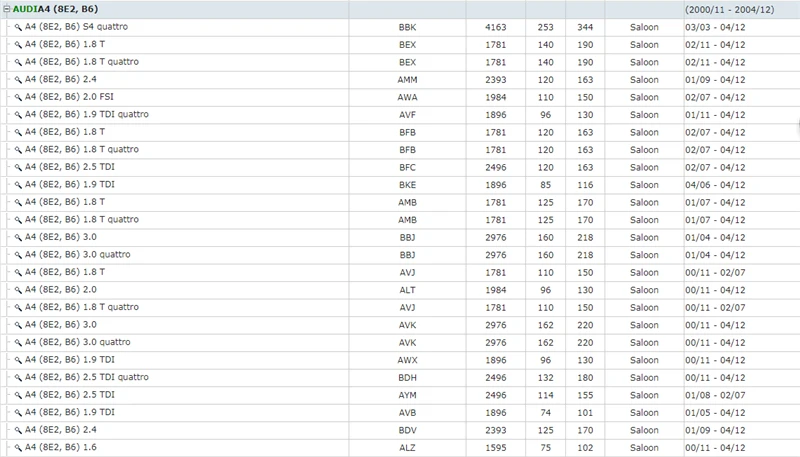Click magnifier icon of the 3.0 AVK non-quattro row
The height and width of the screenshot is (457, 800).
18,325
